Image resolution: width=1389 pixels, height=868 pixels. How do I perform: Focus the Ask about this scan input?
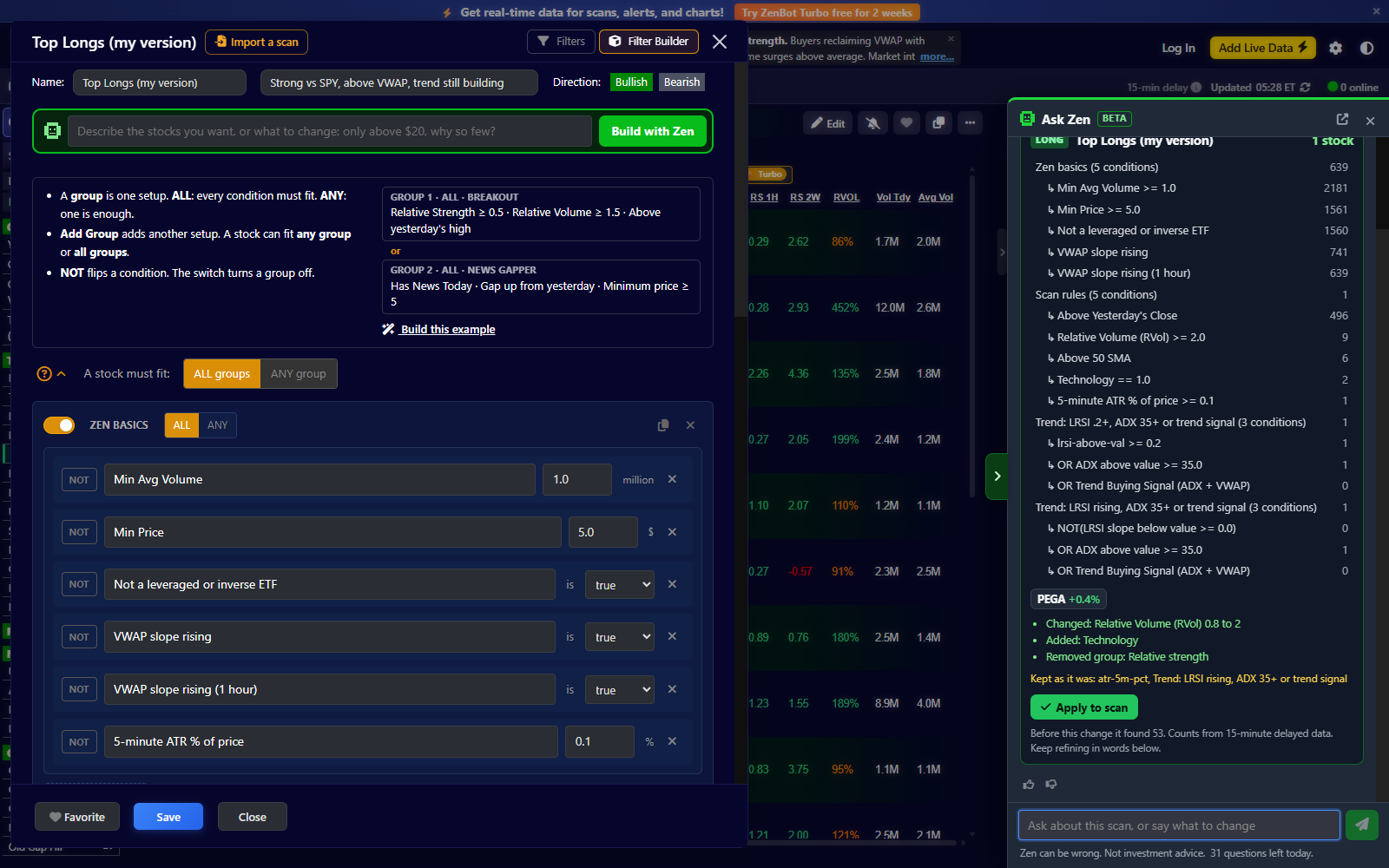coord(1179,825)
